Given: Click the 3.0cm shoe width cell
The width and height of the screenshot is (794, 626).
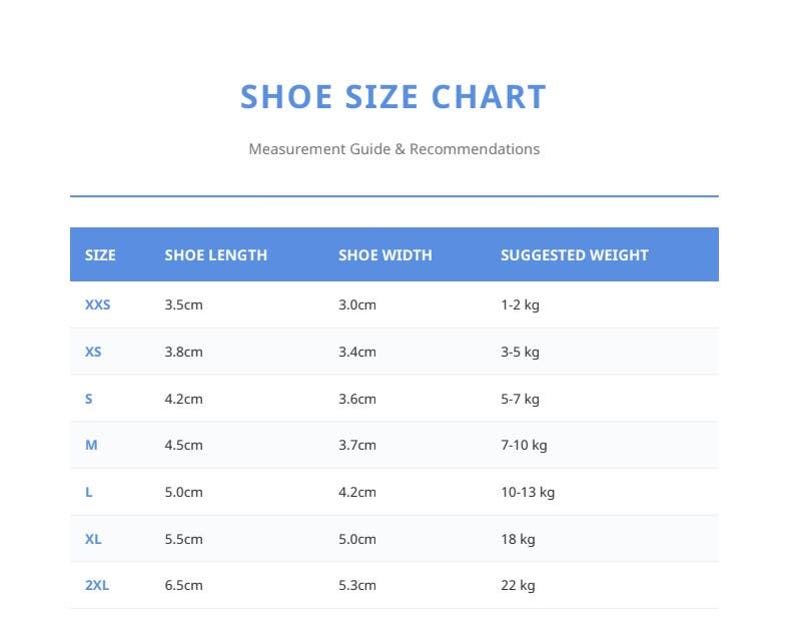Looking at the screenshot, I should [x=357, y=305].
